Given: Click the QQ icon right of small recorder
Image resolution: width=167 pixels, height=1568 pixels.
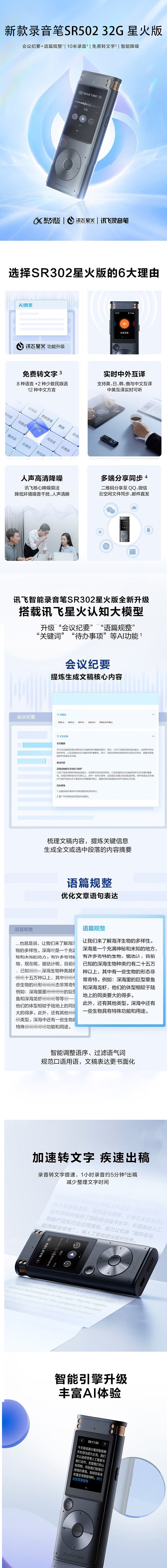Looking at the screenshot, I should click(148, 530).
